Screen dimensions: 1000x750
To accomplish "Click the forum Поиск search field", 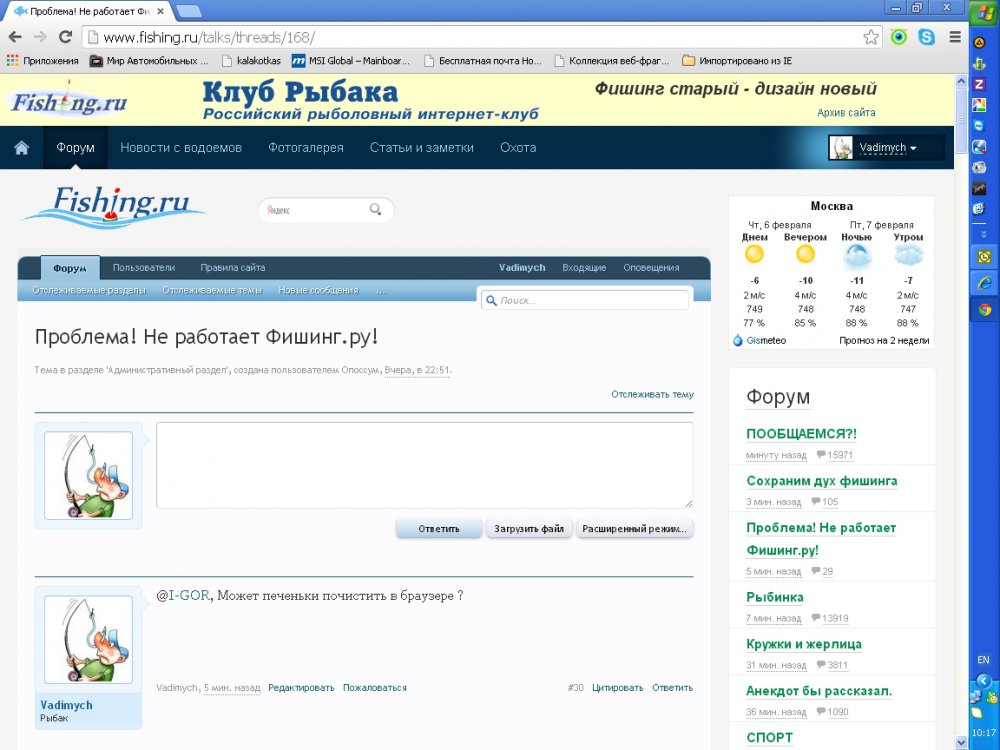I will [x=590, y=300].
